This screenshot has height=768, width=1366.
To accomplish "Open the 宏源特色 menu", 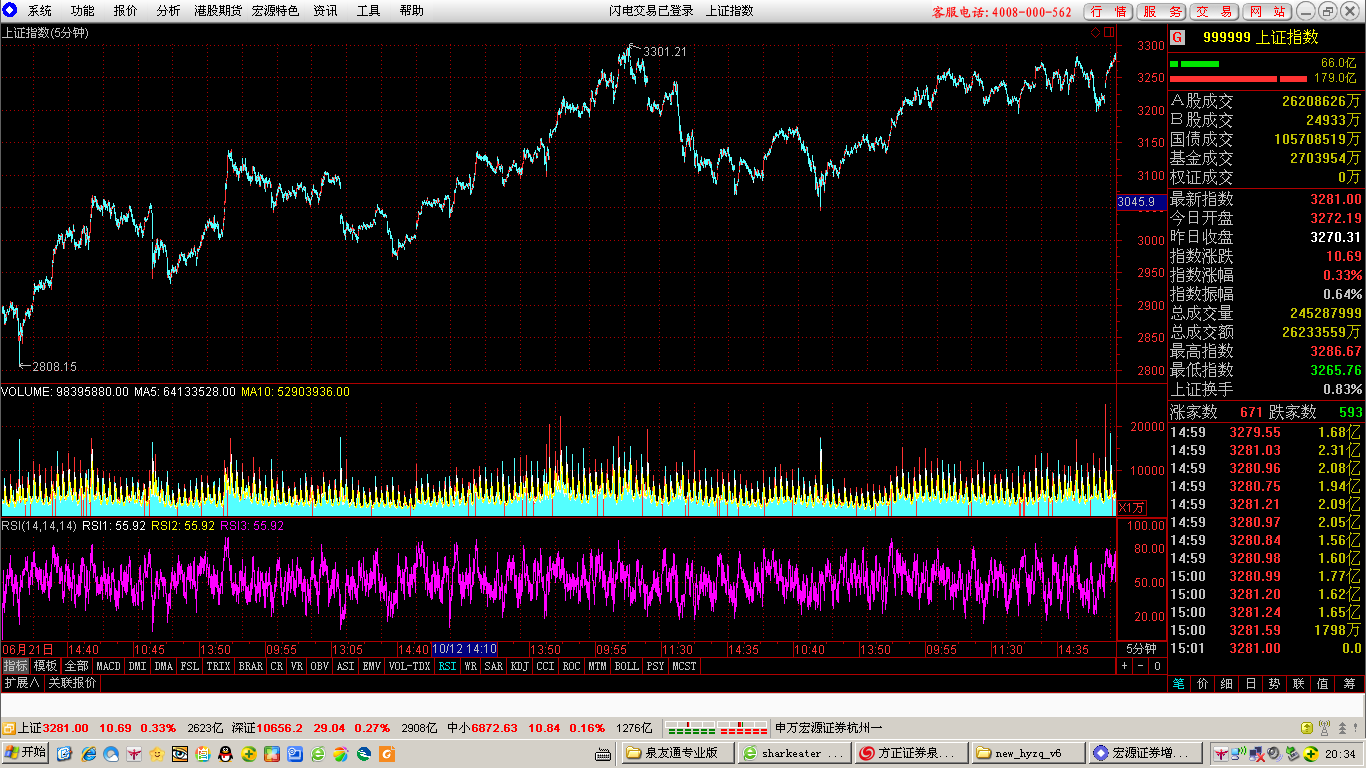I will point(275,11).
